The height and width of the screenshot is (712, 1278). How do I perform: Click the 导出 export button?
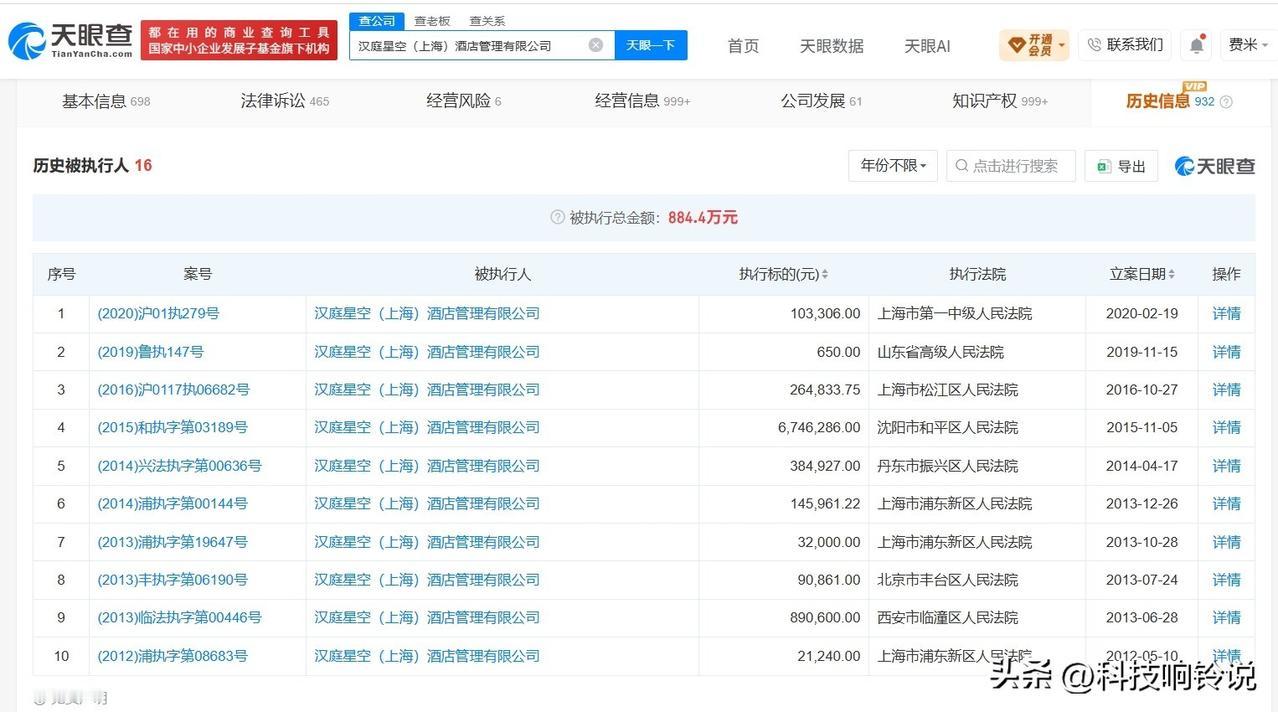click(1121, 166)
